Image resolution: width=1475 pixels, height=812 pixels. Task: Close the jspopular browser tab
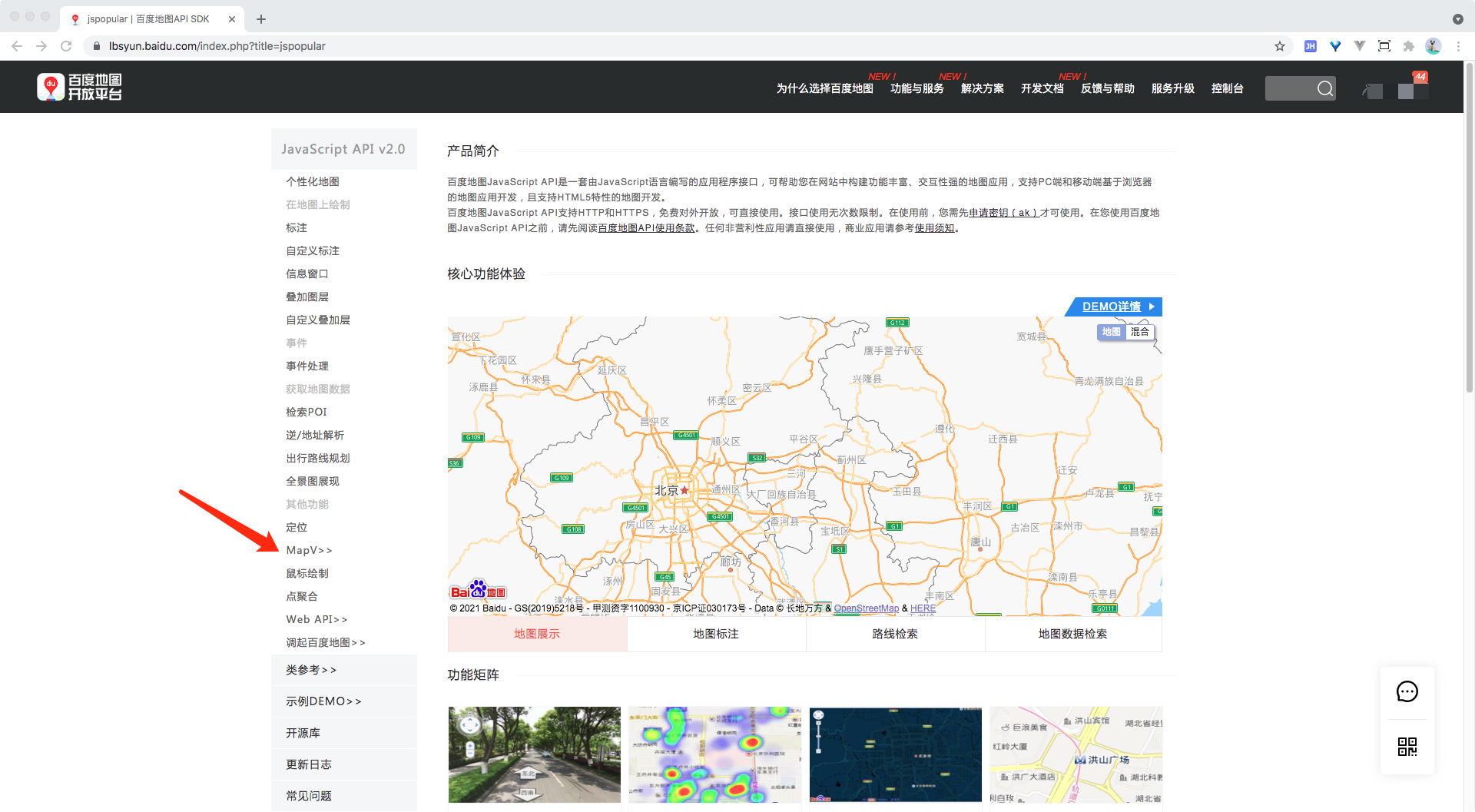(232, 19)
